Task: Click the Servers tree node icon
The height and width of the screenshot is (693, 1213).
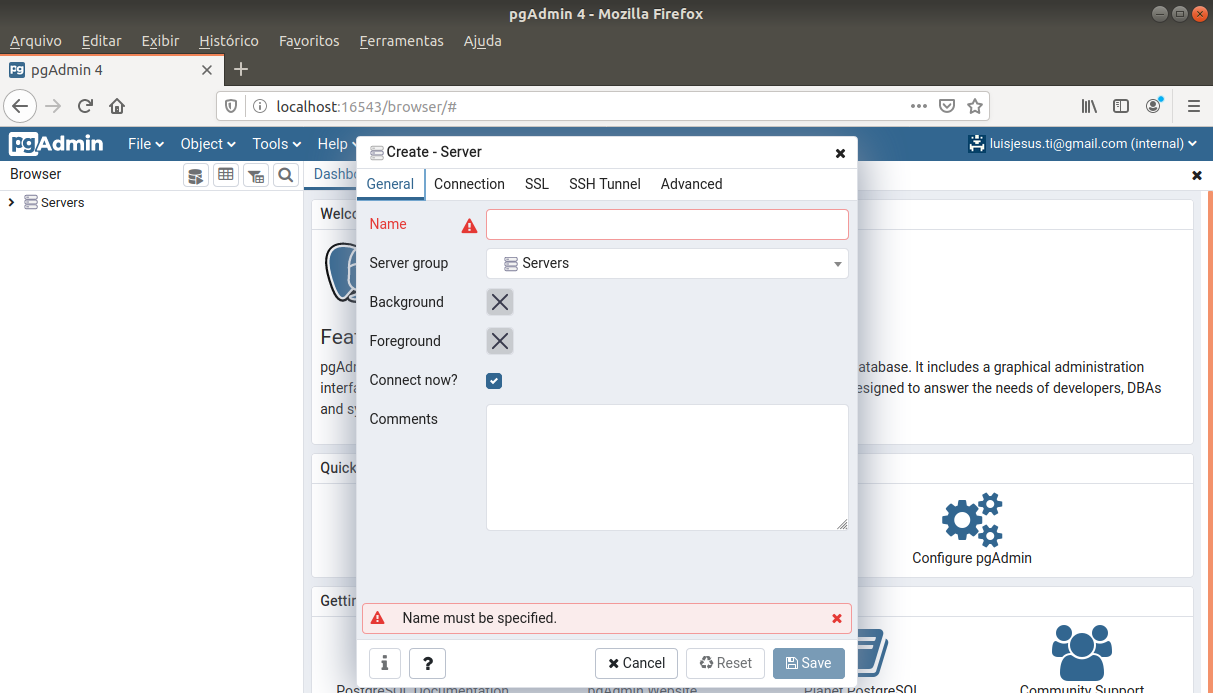Action: tap(31, 202)
